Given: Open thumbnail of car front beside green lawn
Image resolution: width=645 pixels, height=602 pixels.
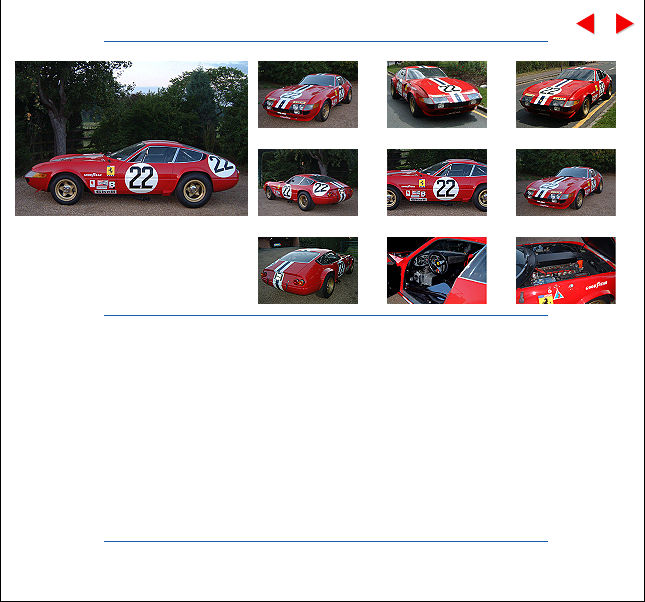Looking at the screenshot, I should 437,94.
